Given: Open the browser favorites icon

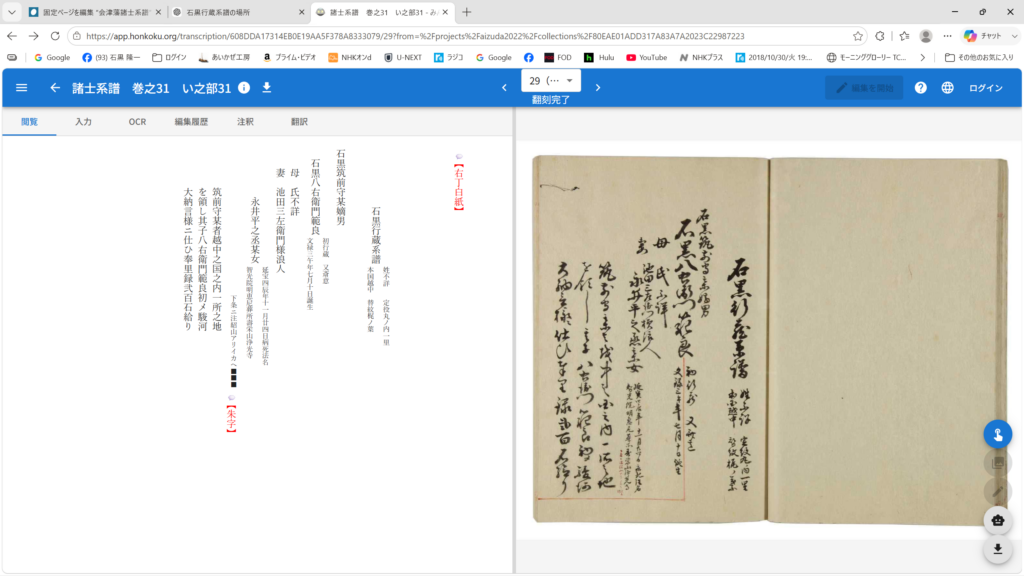Looking at the screenshot, I should click(904, 36).
